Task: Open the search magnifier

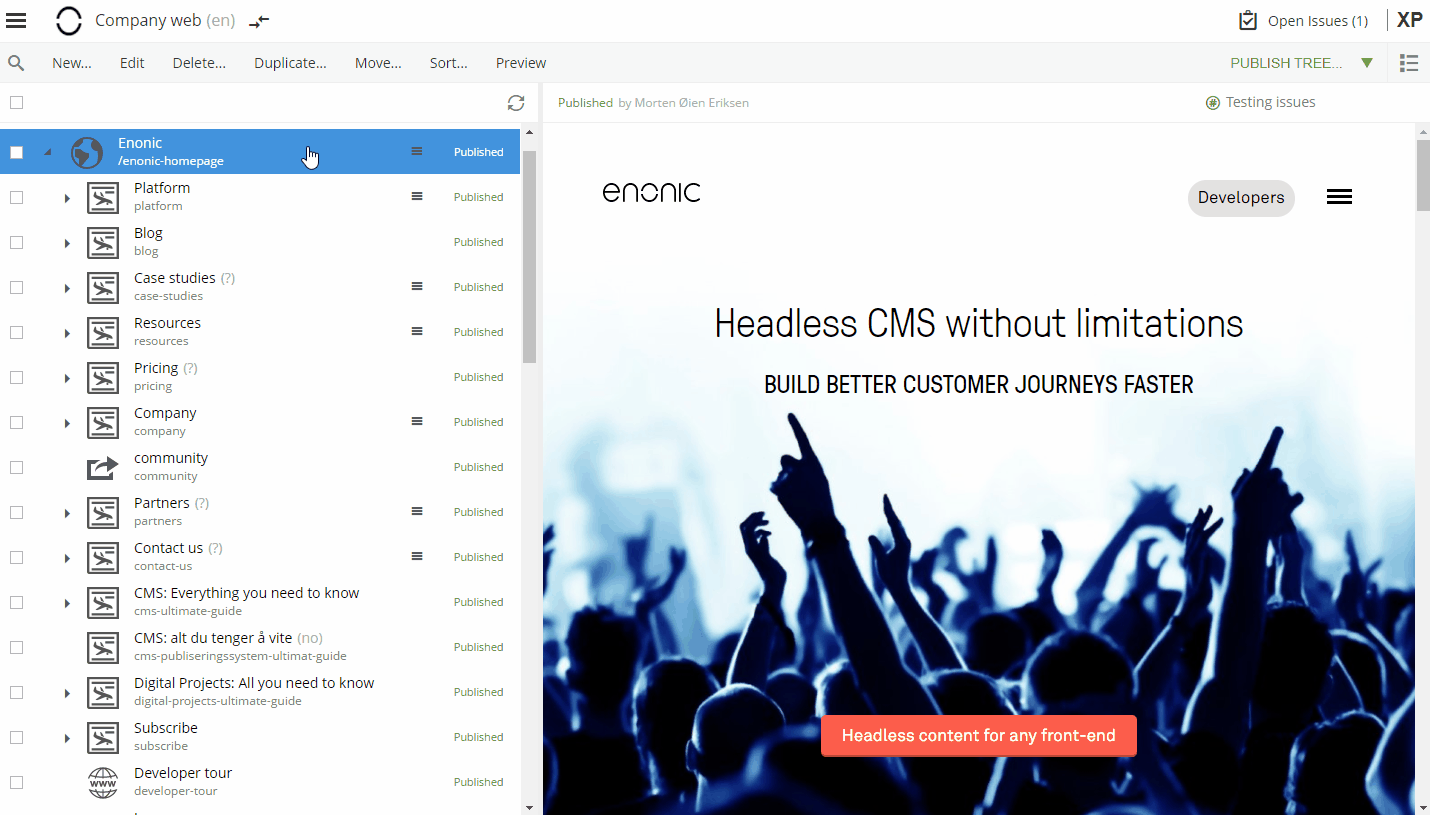Action: (x=16, y=63)
